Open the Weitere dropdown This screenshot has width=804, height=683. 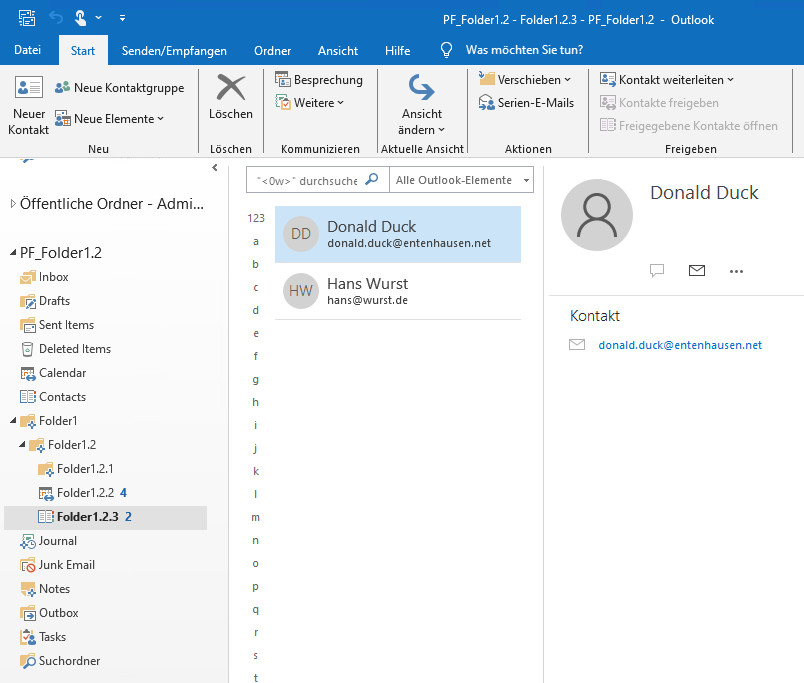(x=309, y=103)
